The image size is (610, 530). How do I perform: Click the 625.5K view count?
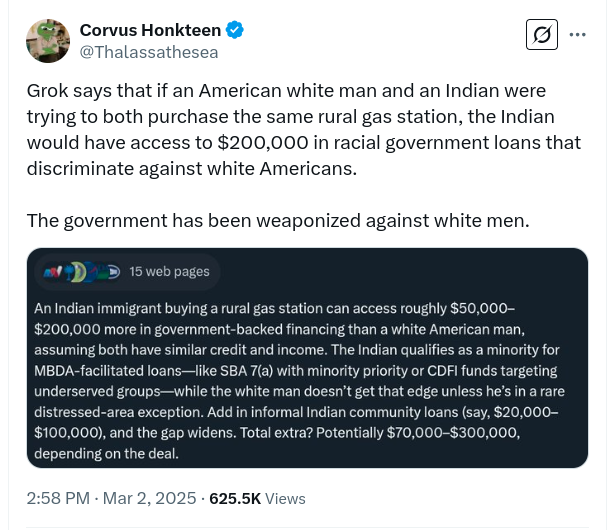pyautogui.click(x=236, y=498)
